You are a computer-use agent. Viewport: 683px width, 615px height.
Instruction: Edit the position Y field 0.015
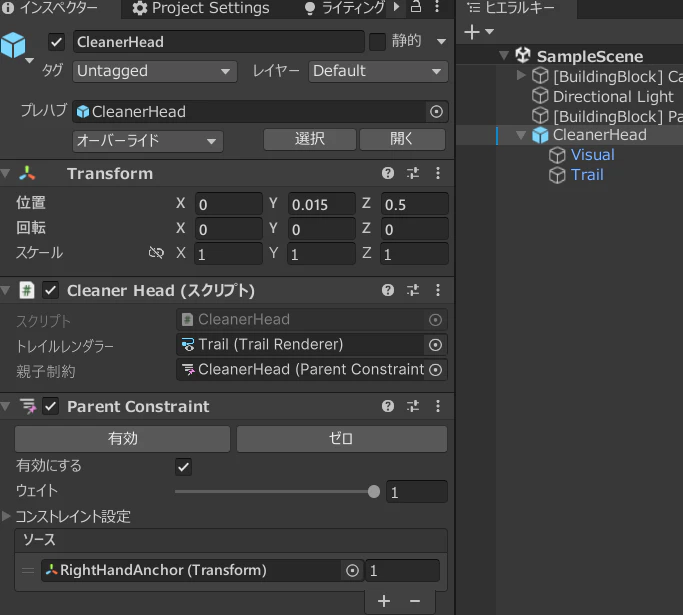[321, 204]
